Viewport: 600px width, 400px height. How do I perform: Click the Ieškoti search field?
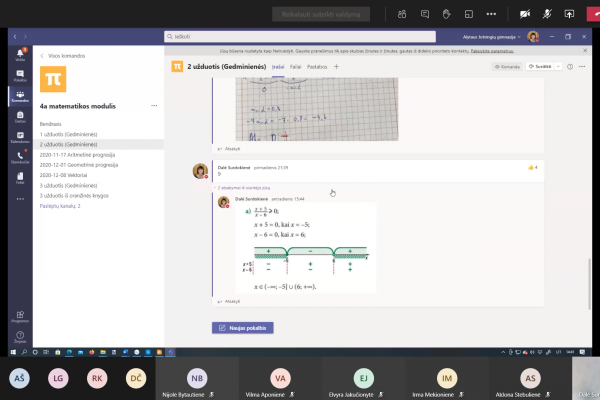(x=300, y=37)
